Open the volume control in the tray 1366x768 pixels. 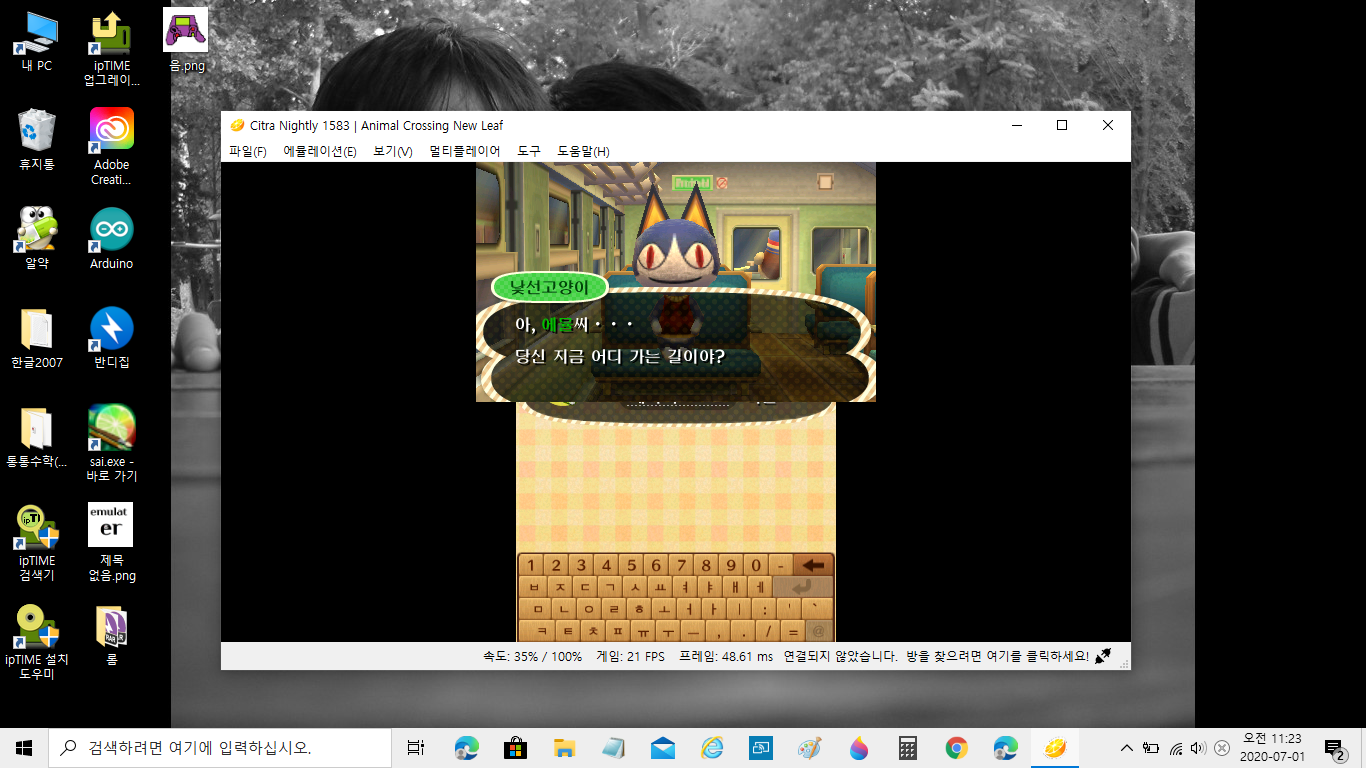click(1198, 748)
